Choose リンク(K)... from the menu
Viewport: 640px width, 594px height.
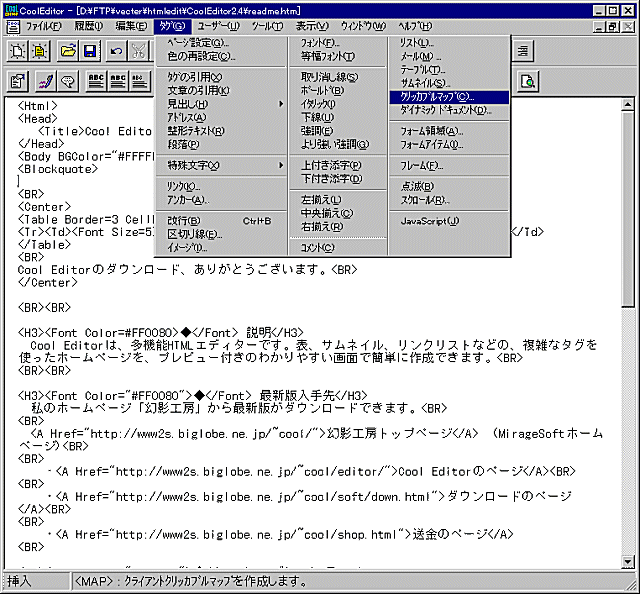[221, 187]
